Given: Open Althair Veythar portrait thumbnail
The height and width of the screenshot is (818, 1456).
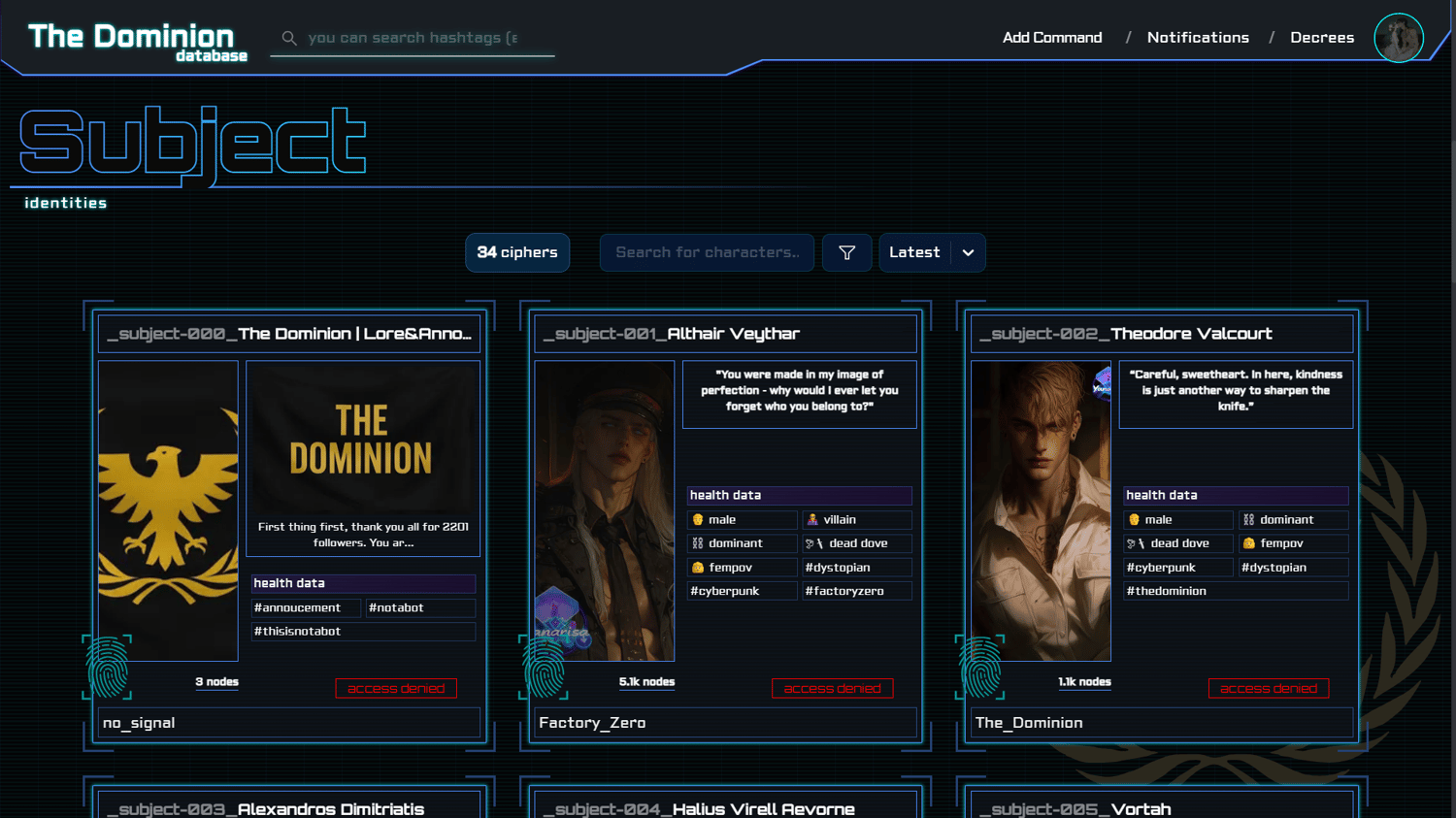Looking at the screenshot, I should [x=605, y=511].
